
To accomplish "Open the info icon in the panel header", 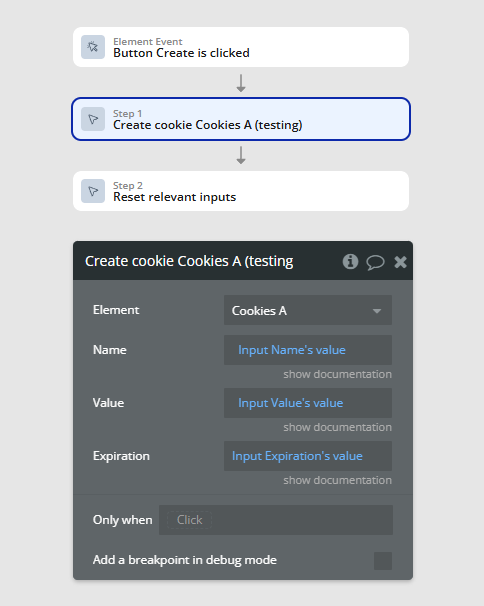I will click(350, 262).
